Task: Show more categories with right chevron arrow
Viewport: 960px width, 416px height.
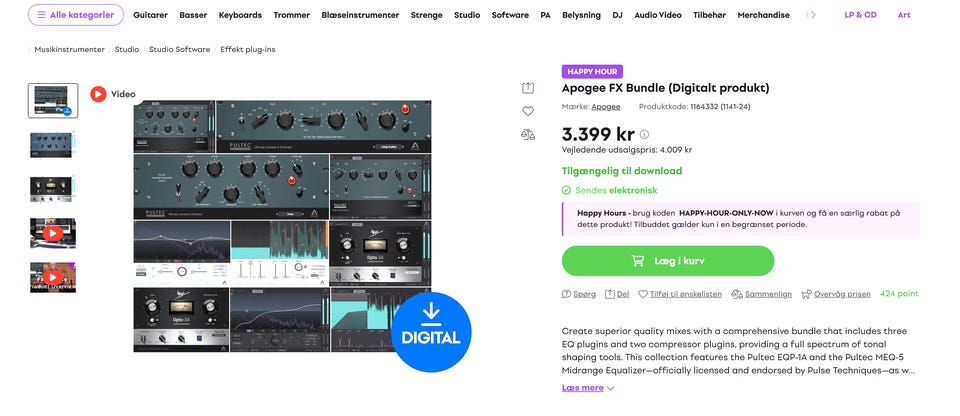Action: [812, 15]
